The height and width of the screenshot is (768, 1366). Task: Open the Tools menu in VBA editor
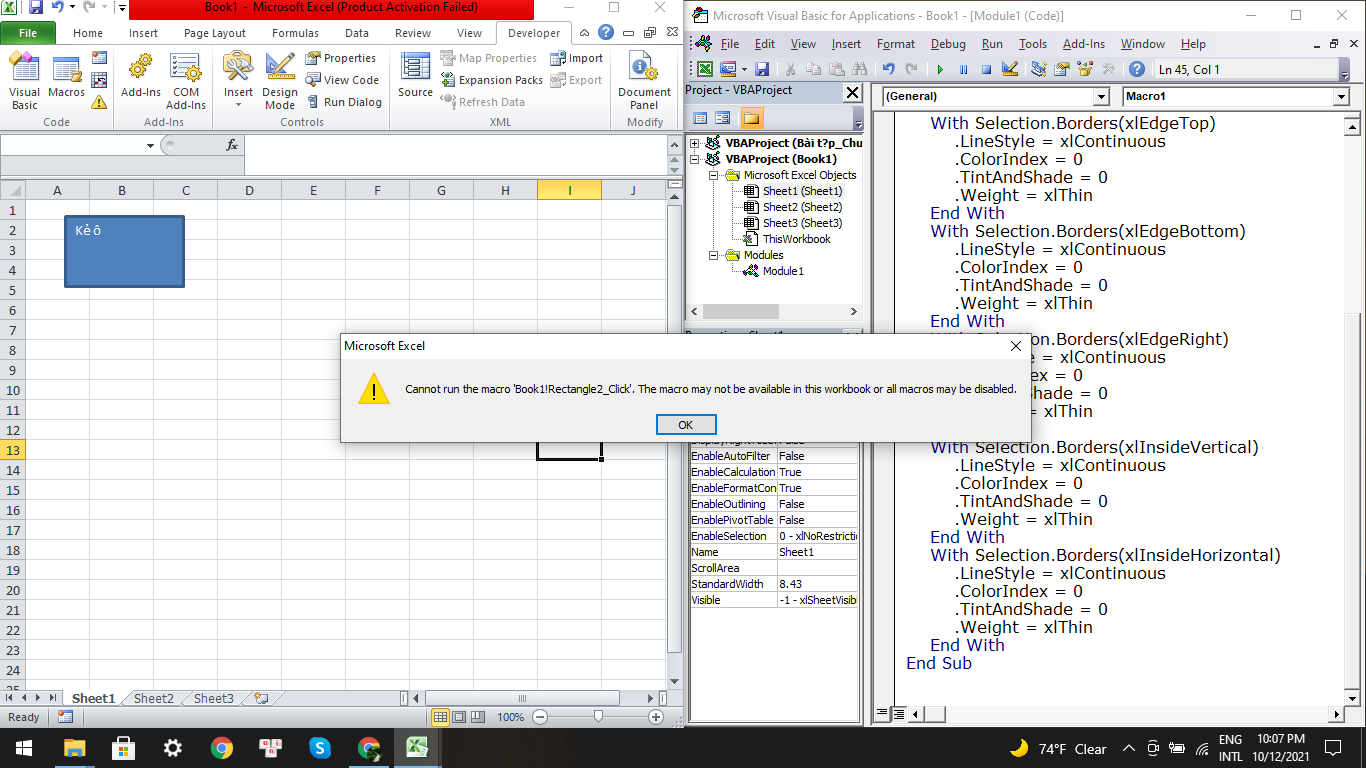pos(1033,44)
